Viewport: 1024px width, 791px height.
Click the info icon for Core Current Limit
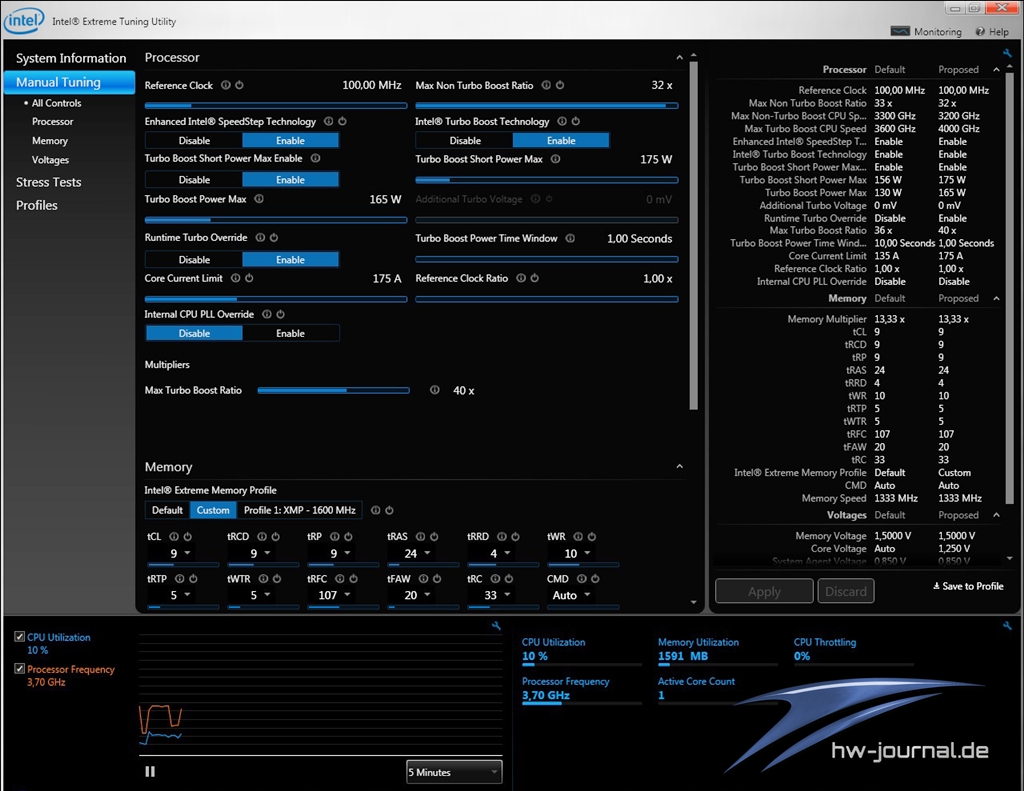pos(235,278)
